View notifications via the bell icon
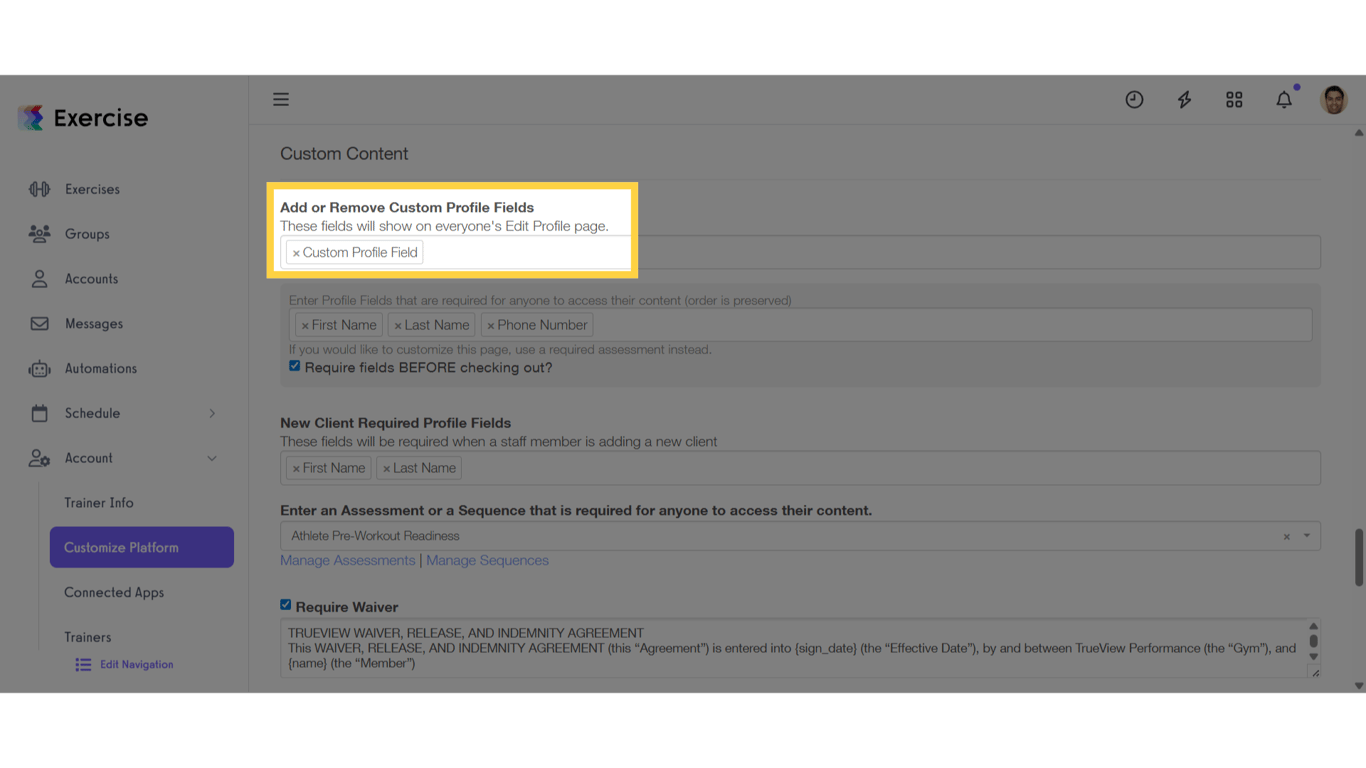Viewport: 1366px width, 768px height. click(x=1284, y=99)
